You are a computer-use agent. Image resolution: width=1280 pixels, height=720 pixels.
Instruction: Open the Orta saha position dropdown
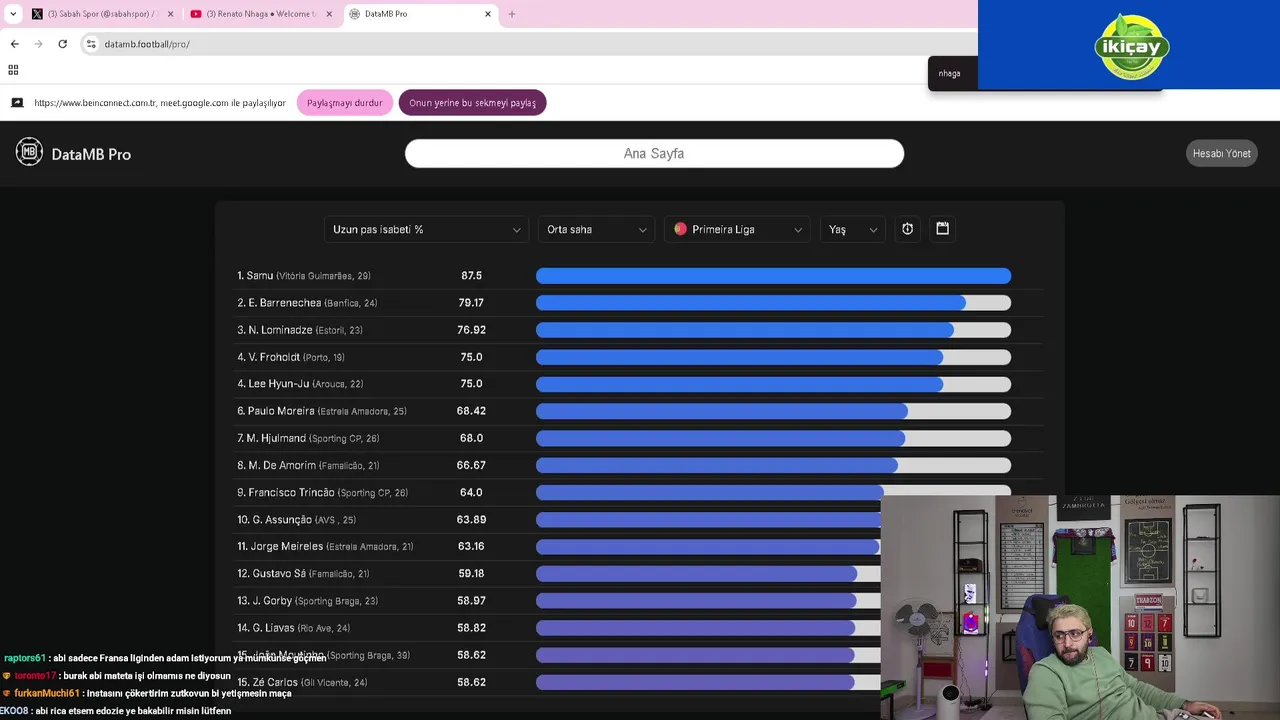pos(596,229)
